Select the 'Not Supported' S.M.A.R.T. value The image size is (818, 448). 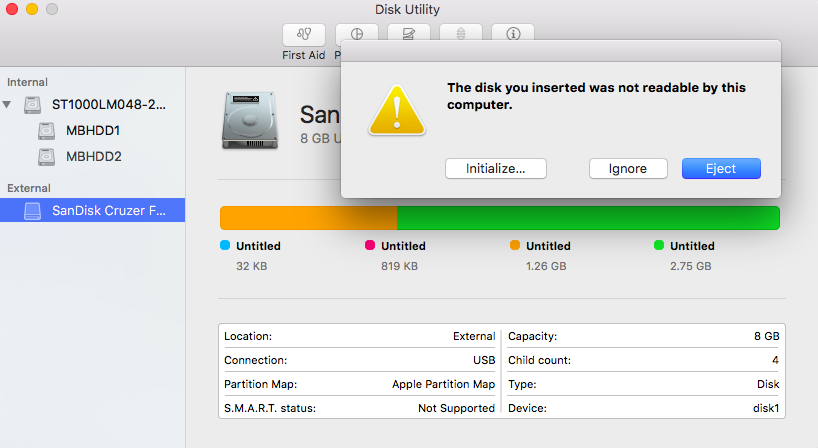coord(456,408)
